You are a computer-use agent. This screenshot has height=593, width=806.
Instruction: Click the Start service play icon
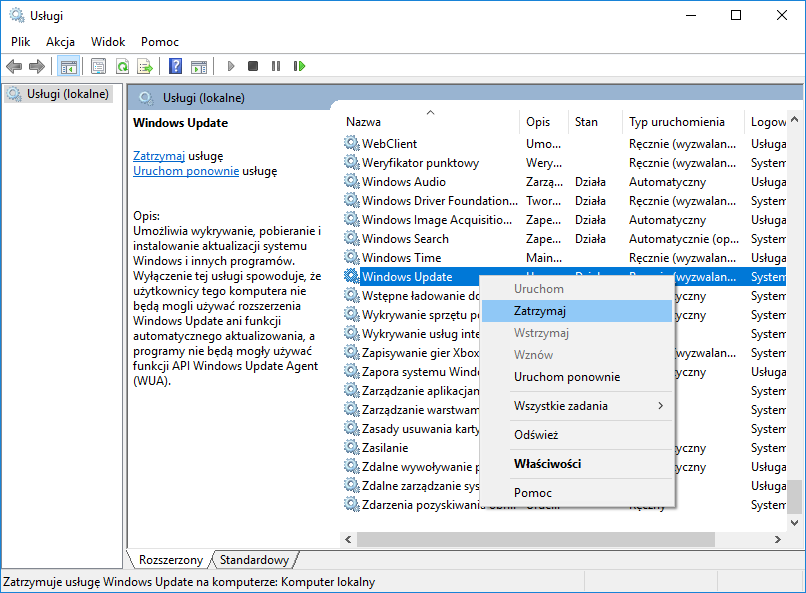point(231,66)
